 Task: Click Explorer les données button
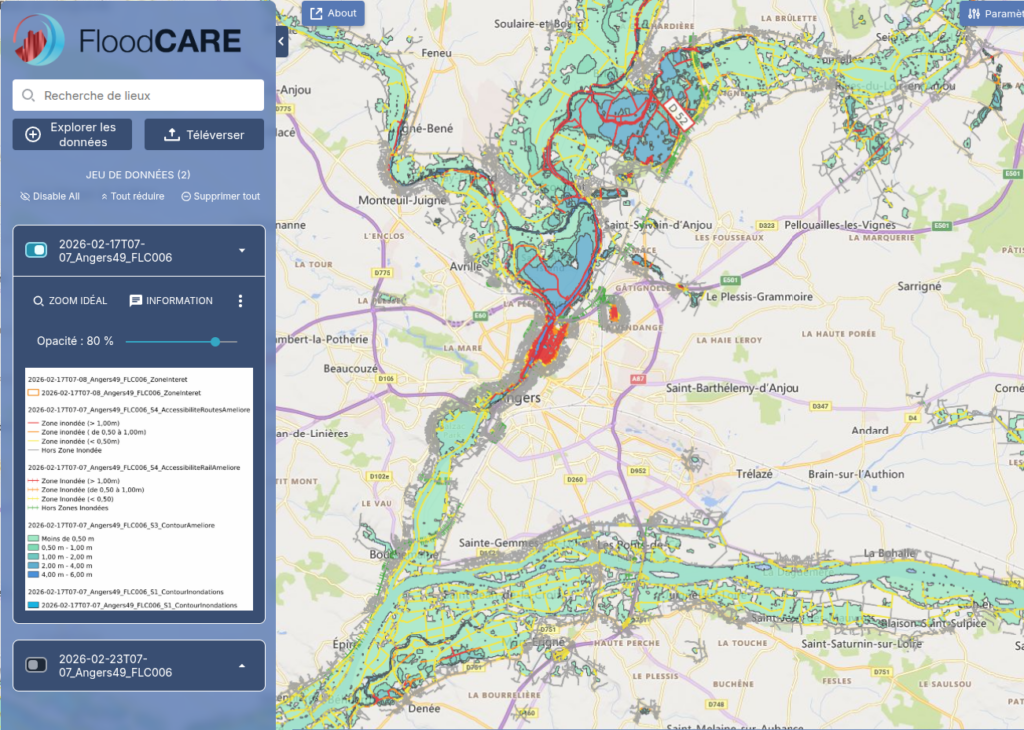tap(72, 135)
